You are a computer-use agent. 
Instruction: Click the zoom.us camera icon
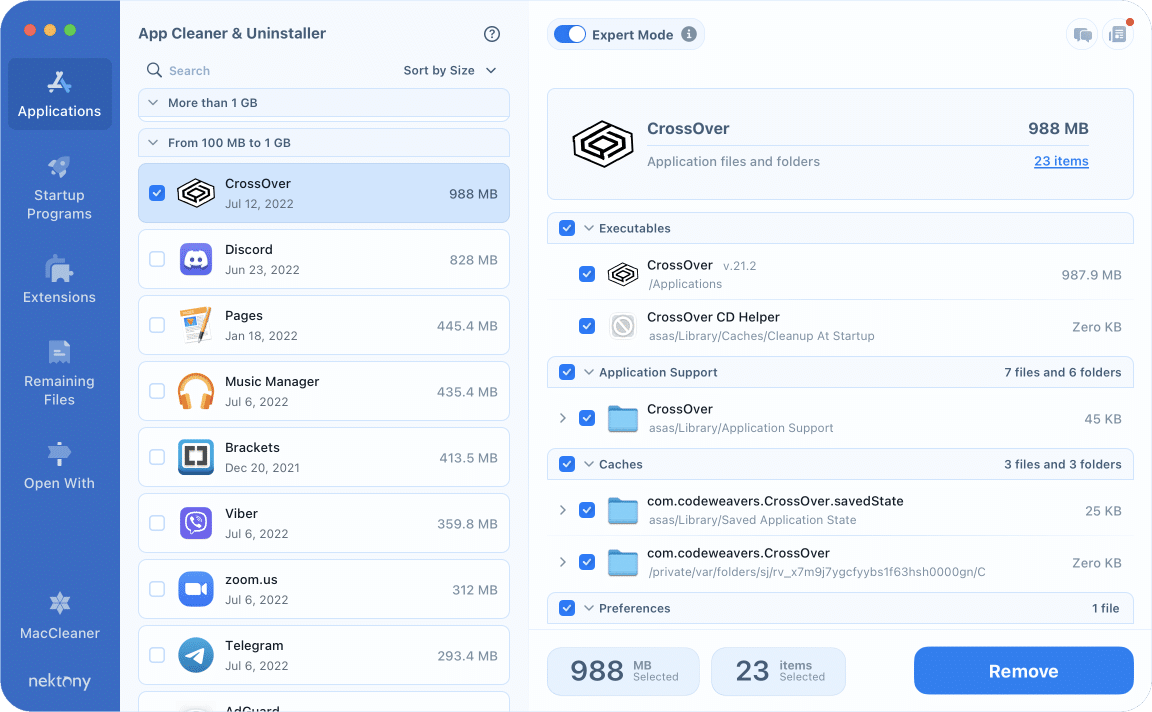click(196, 589)
